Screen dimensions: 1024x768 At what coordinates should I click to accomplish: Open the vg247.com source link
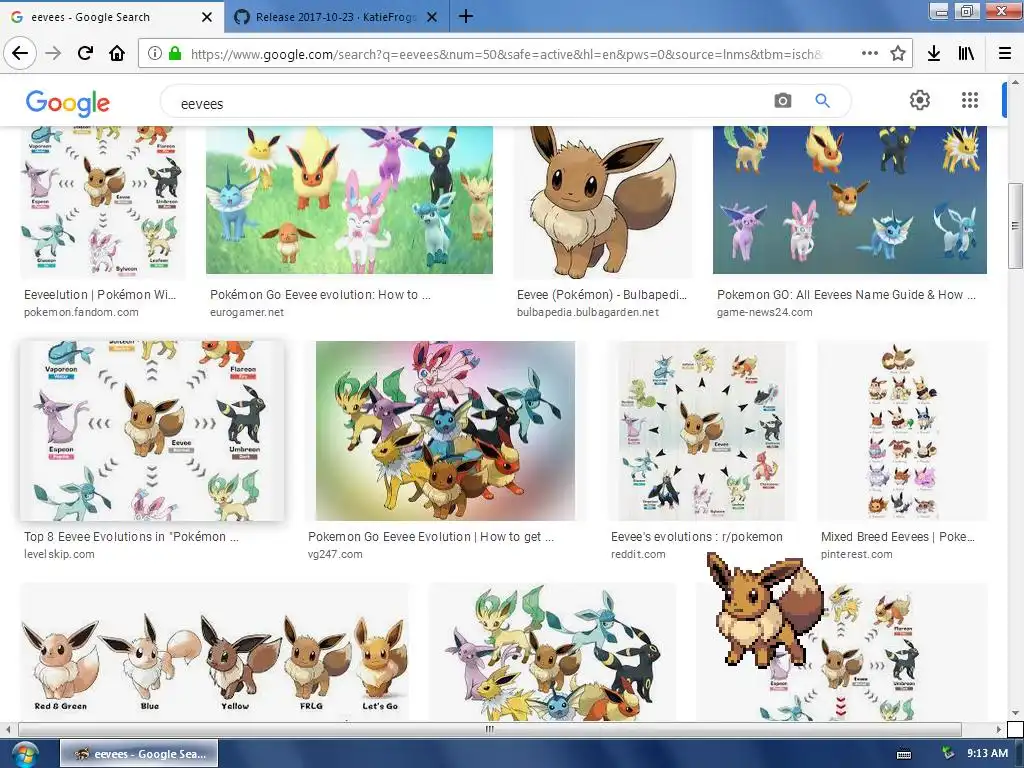point(335,554)
